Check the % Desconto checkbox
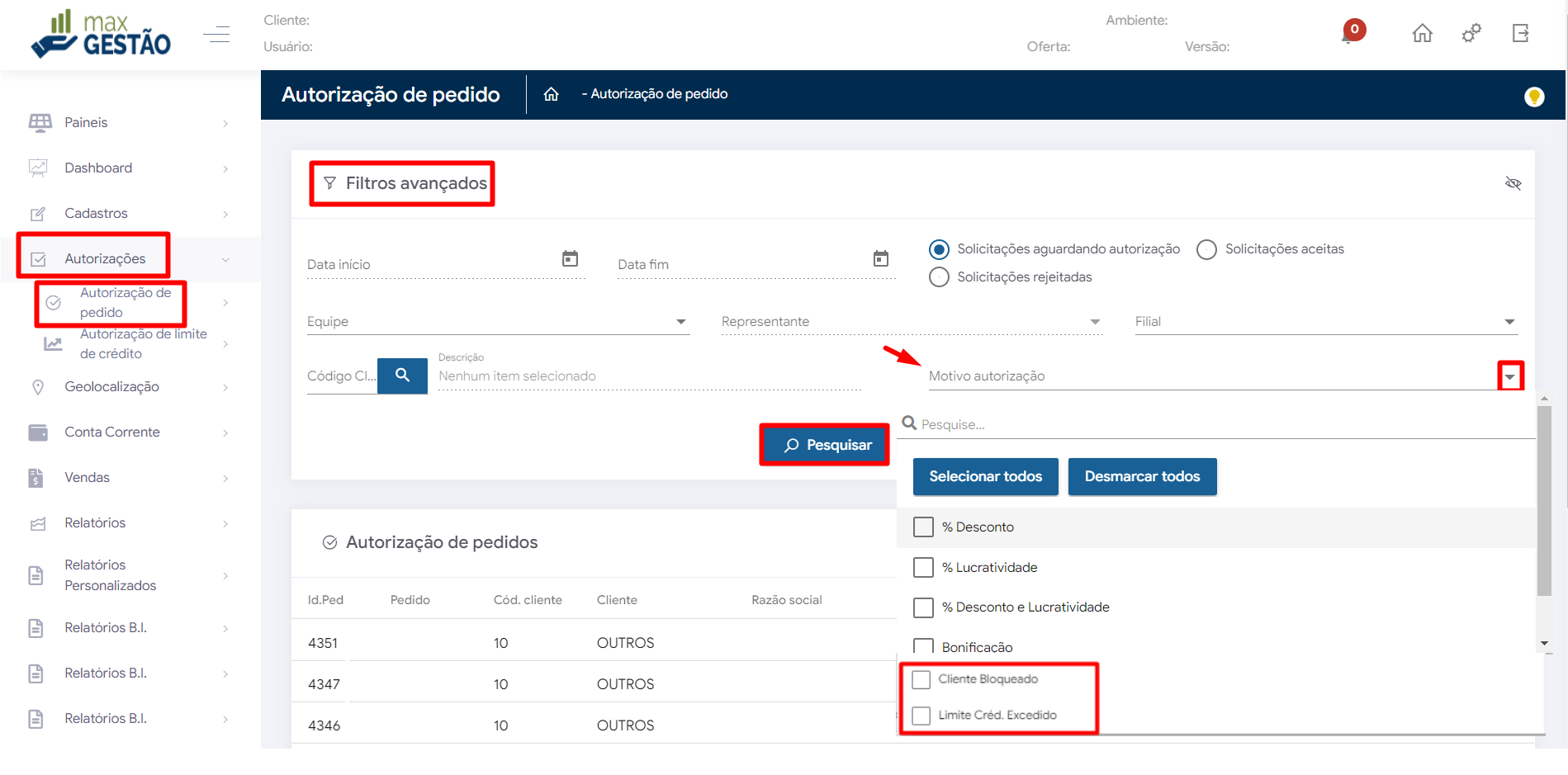Image resolution: width=1568 pixels, height=775 pixels. click(923, 527)
